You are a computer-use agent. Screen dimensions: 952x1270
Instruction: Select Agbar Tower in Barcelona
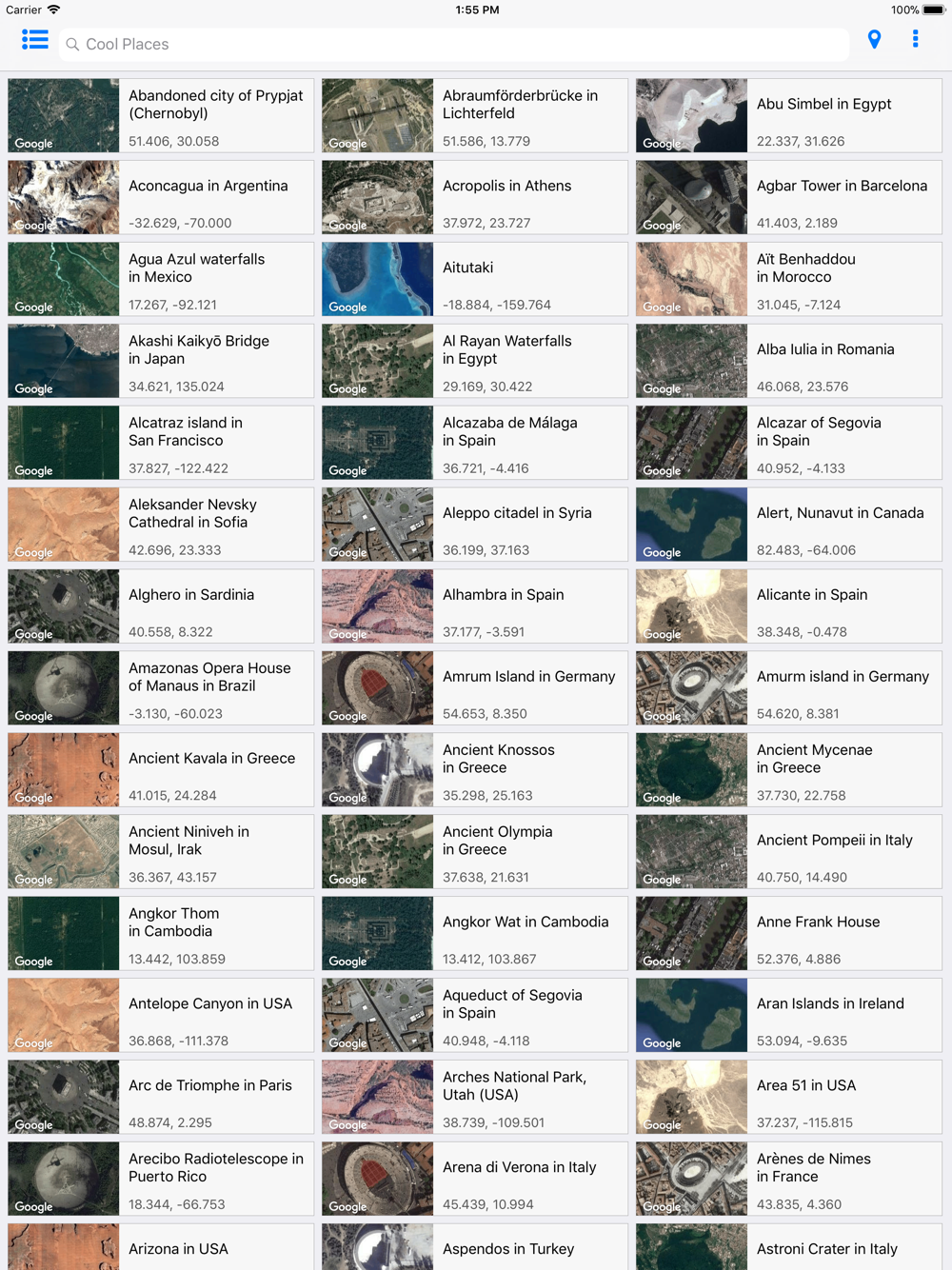[x=789, y=197]
